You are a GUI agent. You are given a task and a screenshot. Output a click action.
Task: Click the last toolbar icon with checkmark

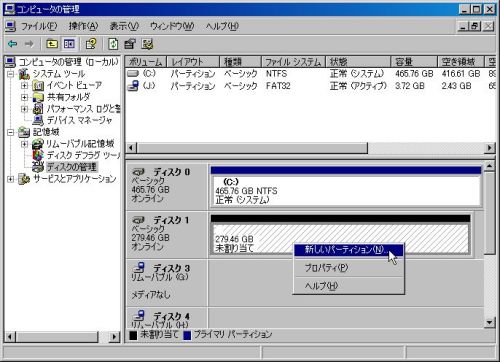coord(147,44)
